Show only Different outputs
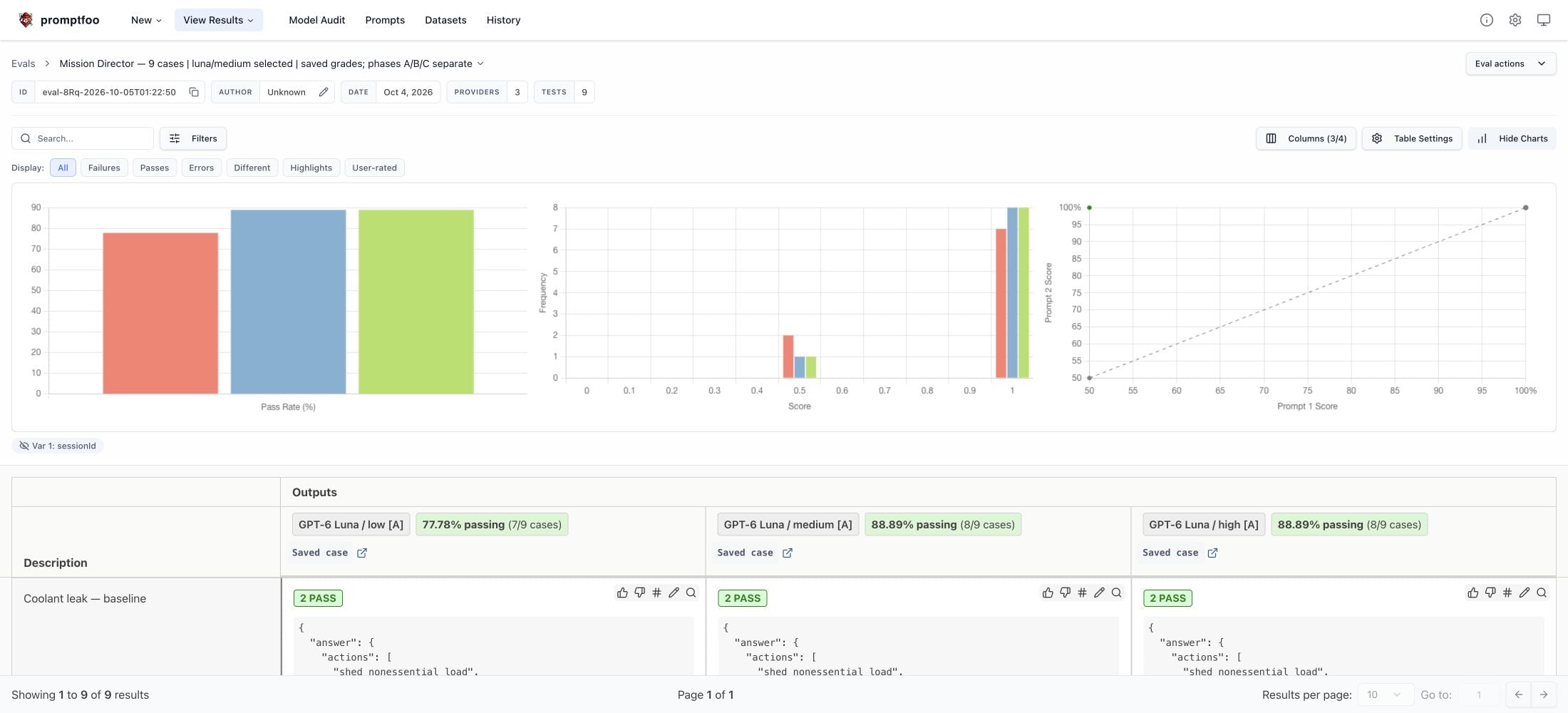Screen dimensions: 1568x713 [252, 168]
